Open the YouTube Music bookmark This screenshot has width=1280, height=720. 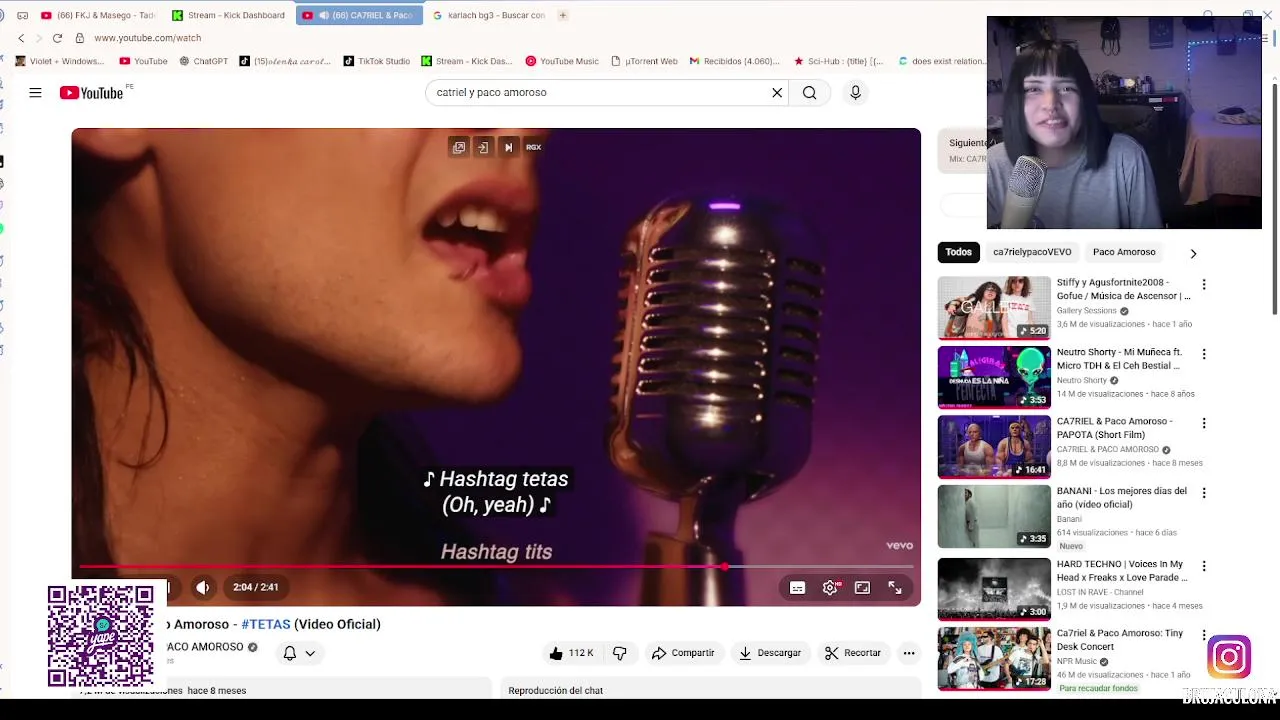point(562,61)
